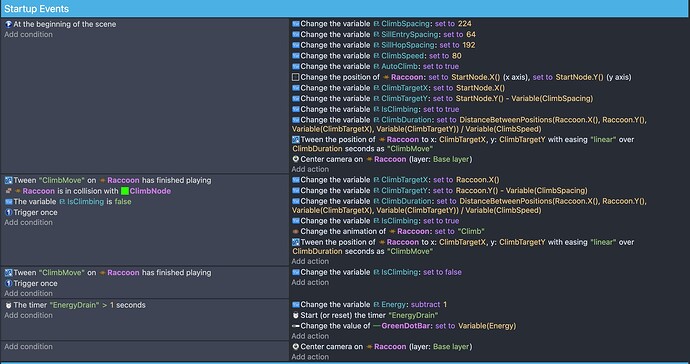The height and width of the screenshot is (364, 690).
Task: Click the camera icon in the last event without conditions
Action: click(x=296, y=347)
